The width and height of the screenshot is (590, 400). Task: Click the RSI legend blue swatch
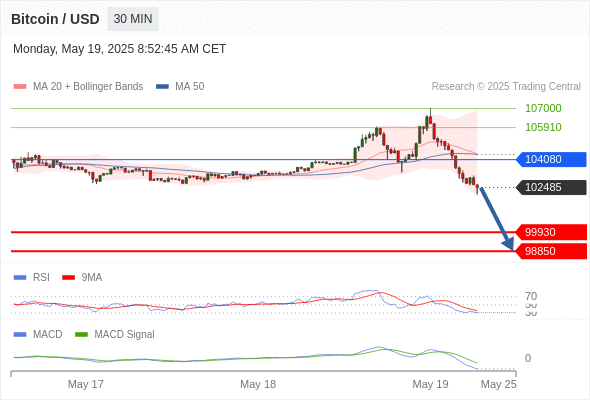tap(20, 278)
